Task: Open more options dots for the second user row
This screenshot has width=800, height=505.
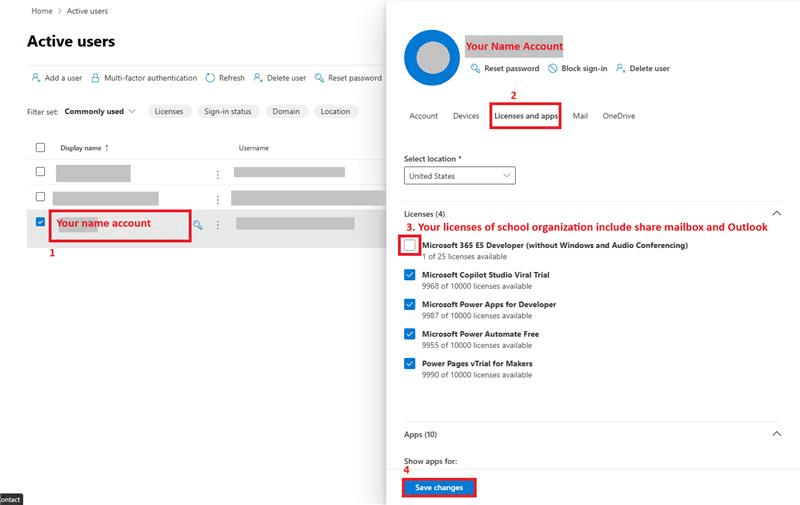Action: [x=218, y=199]
